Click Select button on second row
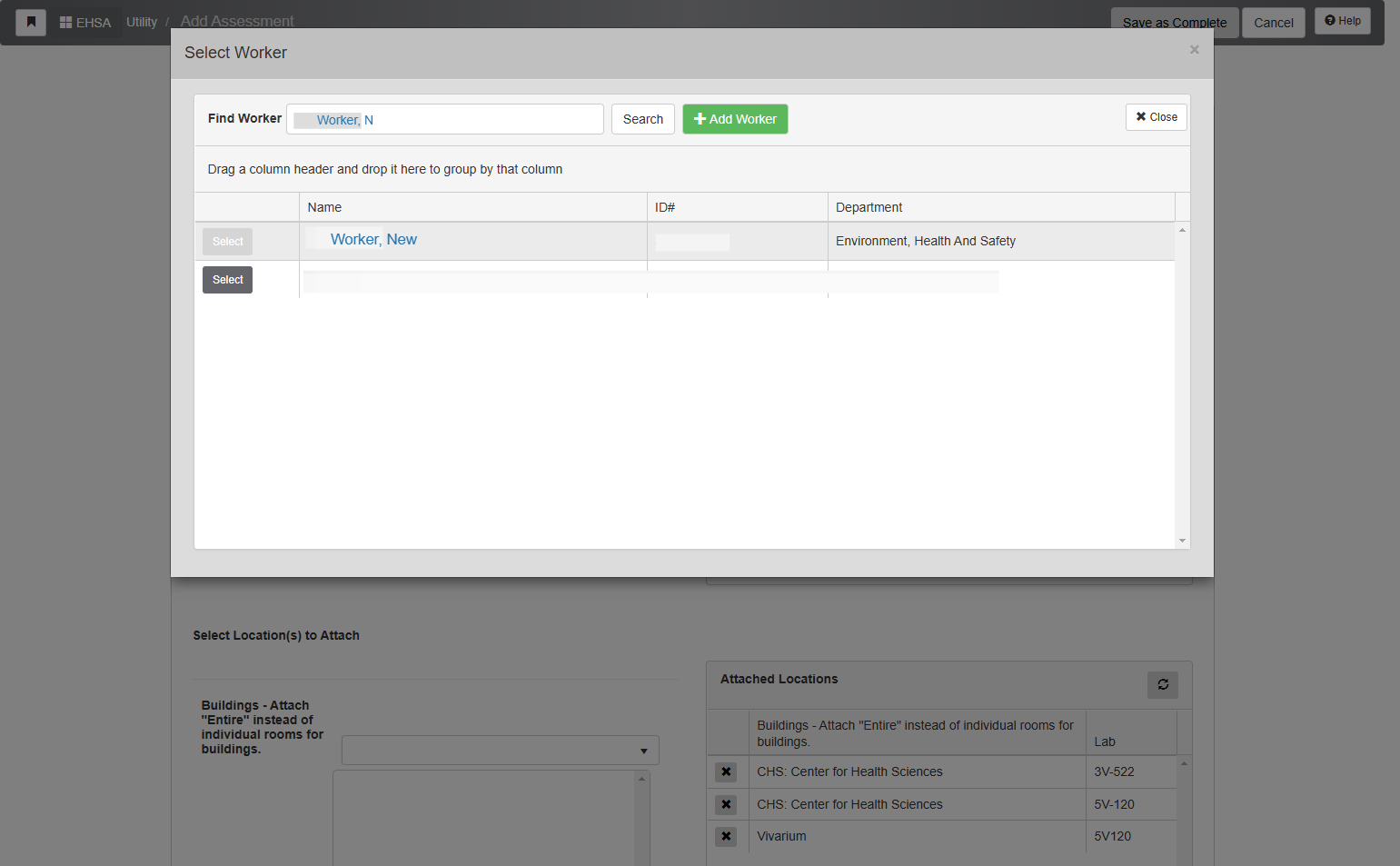 pyautogui.click(x=227, y=280)
